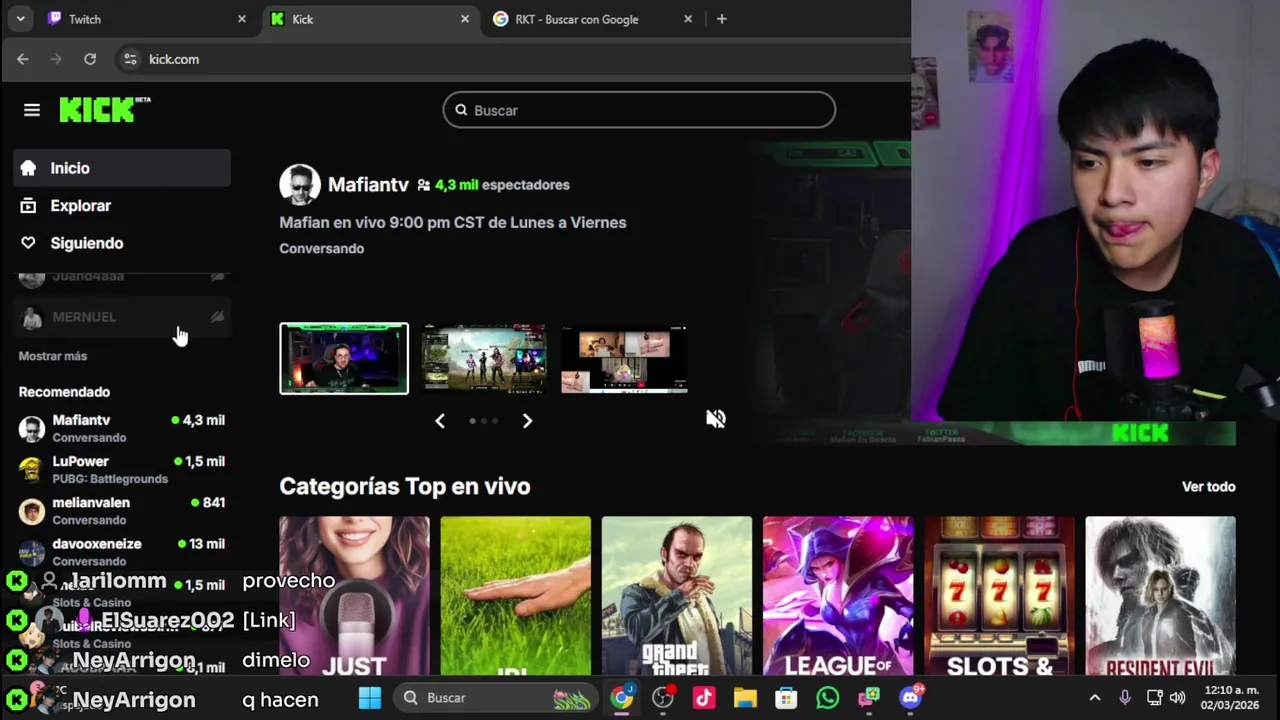The image size is (1280, 720).
Task: Open the Just Chatting category card
Action: click(x=354, y=596)
